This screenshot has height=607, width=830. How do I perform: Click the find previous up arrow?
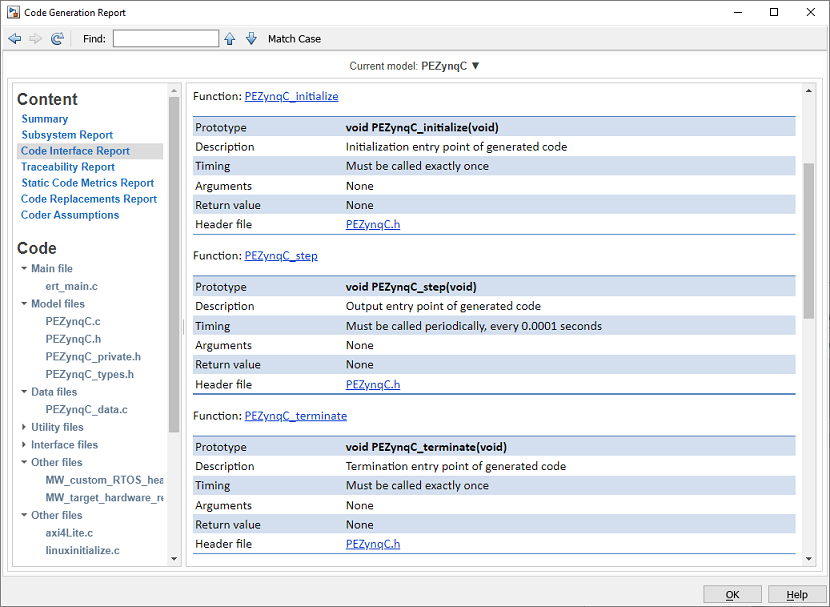point(230,39)
